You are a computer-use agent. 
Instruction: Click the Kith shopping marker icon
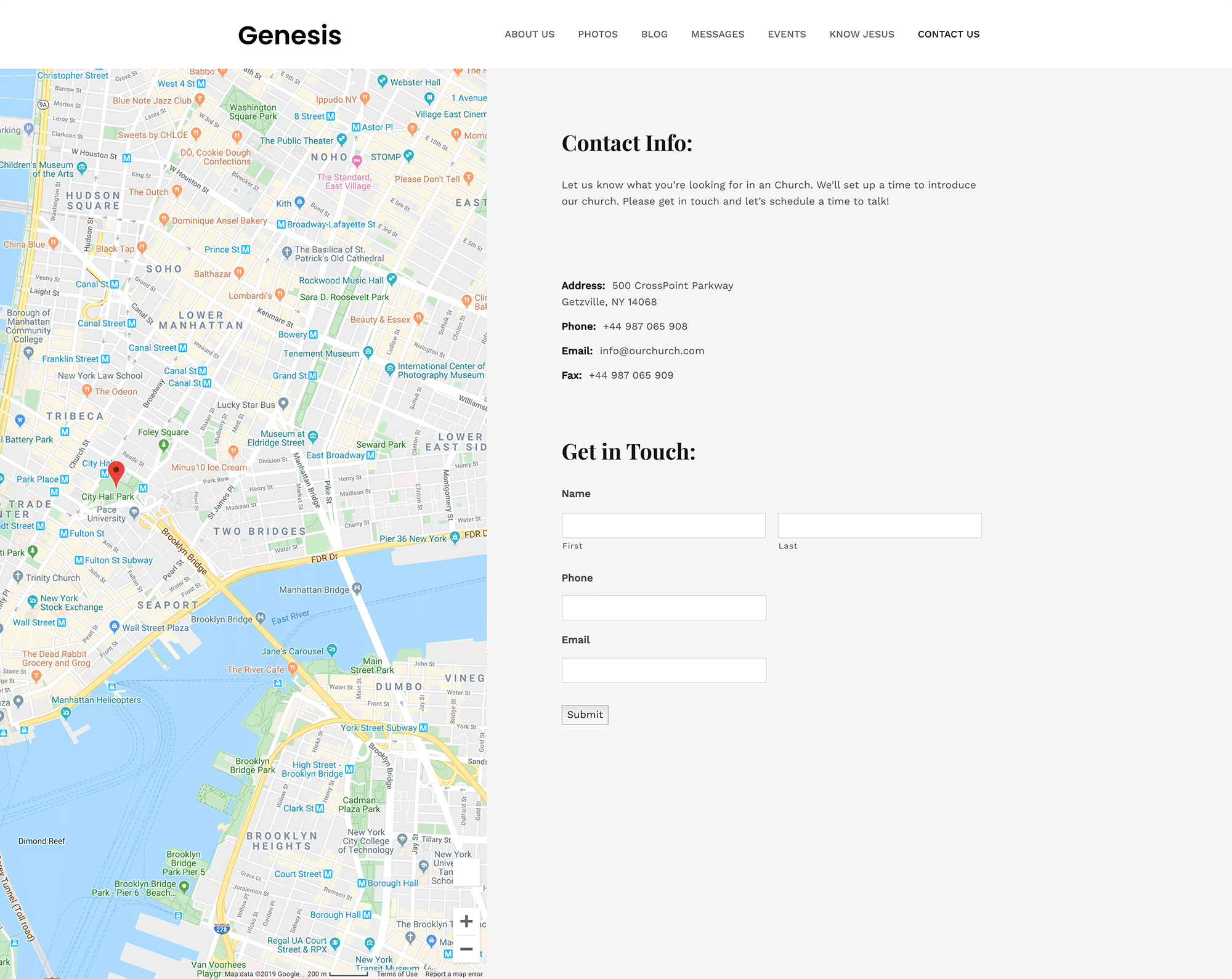(299, 201)
